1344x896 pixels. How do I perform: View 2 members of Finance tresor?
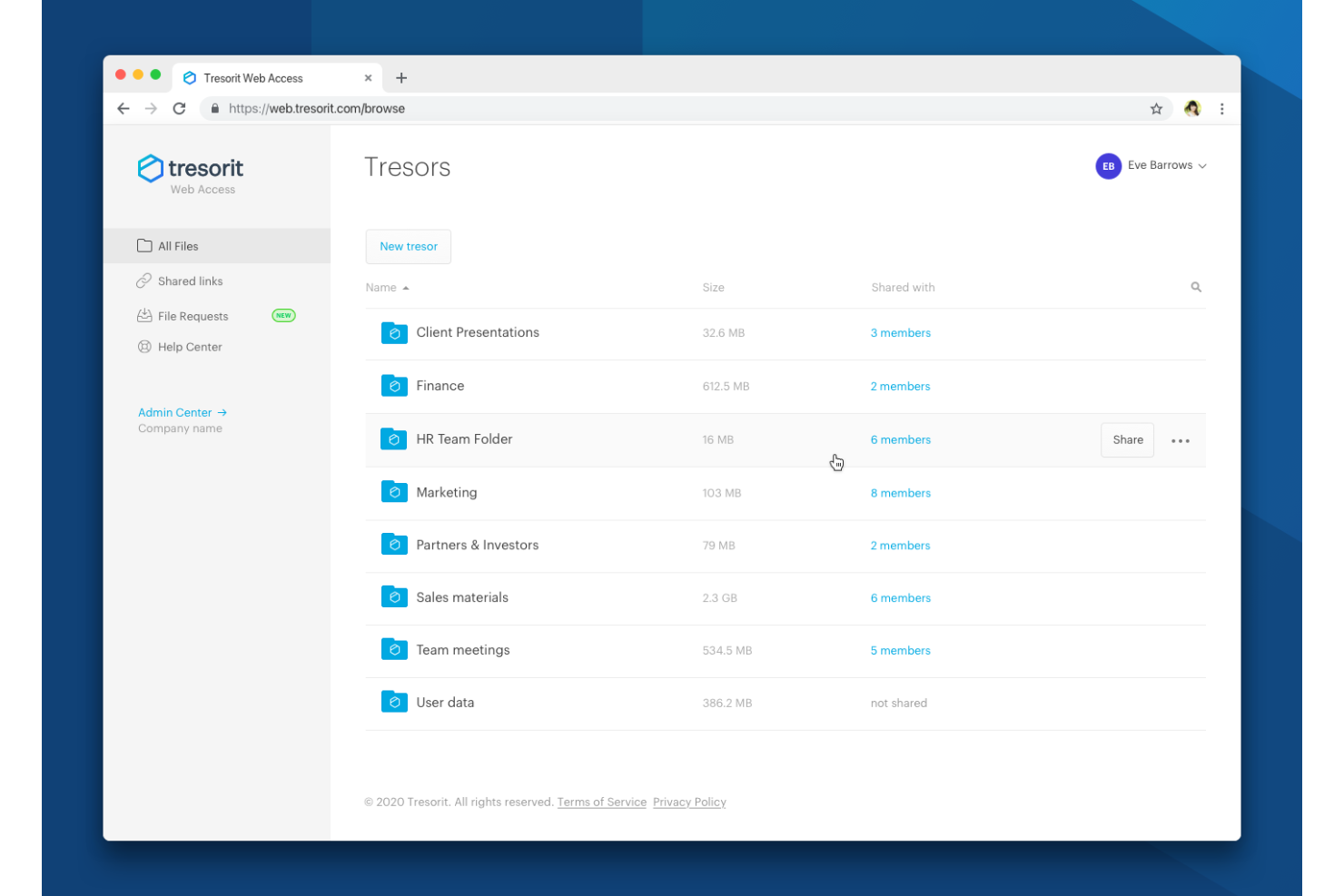(x=901, y=387)
